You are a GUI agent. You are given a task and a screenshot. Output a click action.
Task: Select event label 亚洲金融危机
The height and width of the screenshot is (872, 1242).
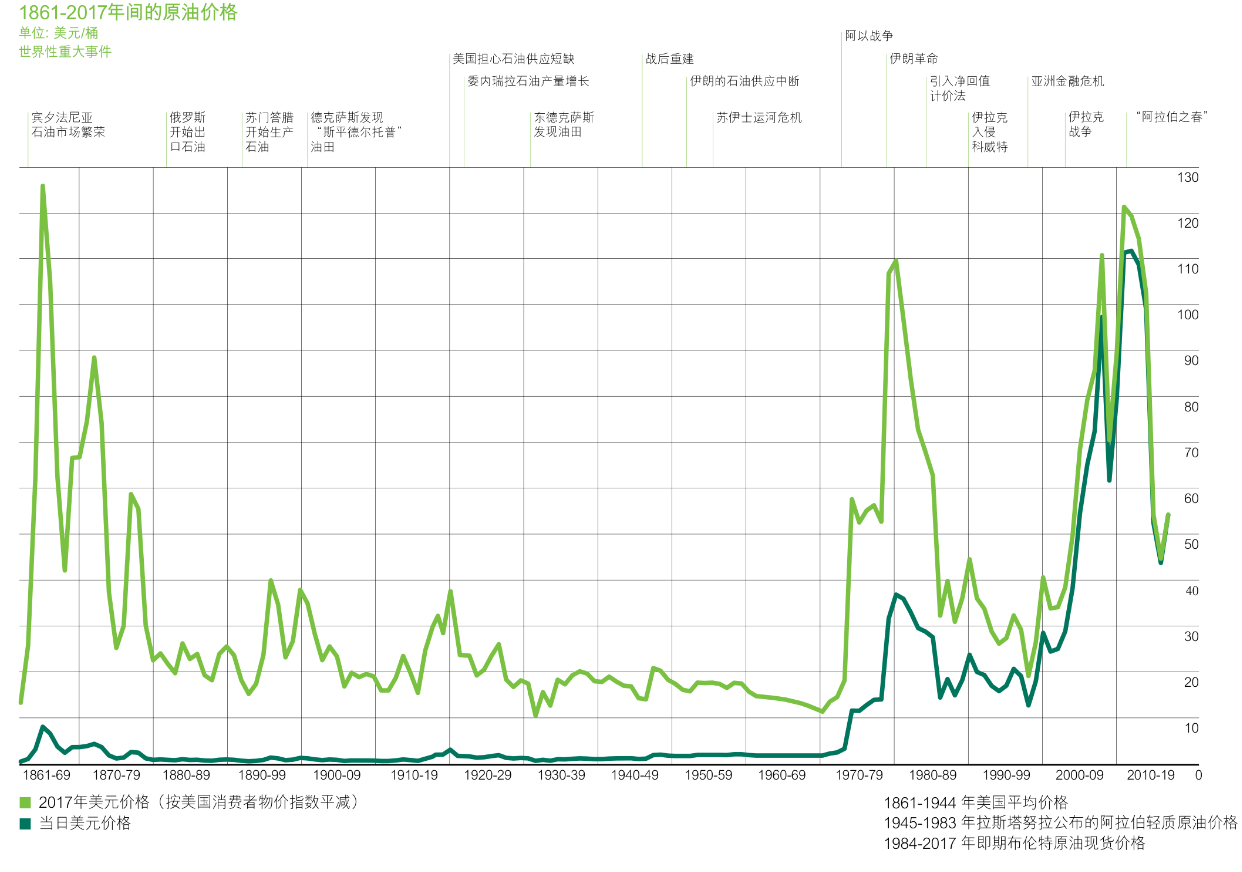pos(1067,81)
